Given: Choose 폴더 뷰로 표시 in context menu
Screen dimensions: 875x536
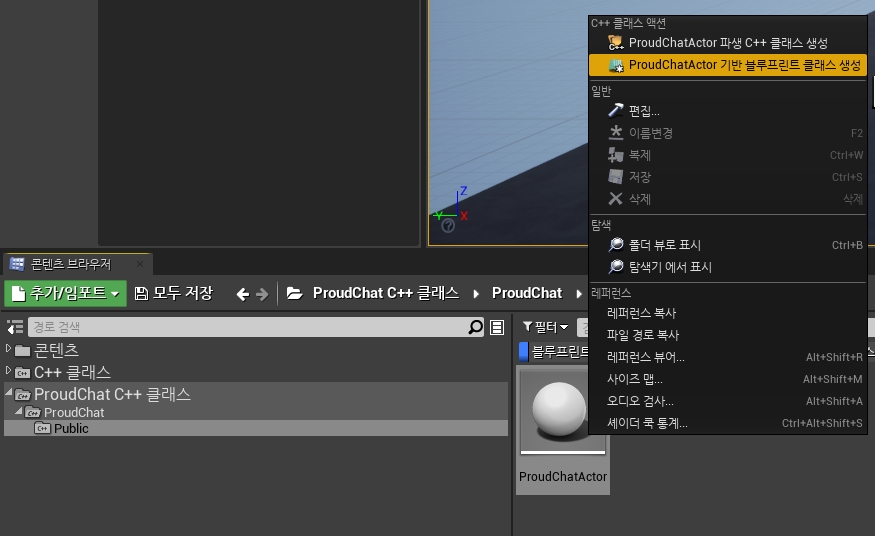Looking at the screenshot, I should [664, 245].
